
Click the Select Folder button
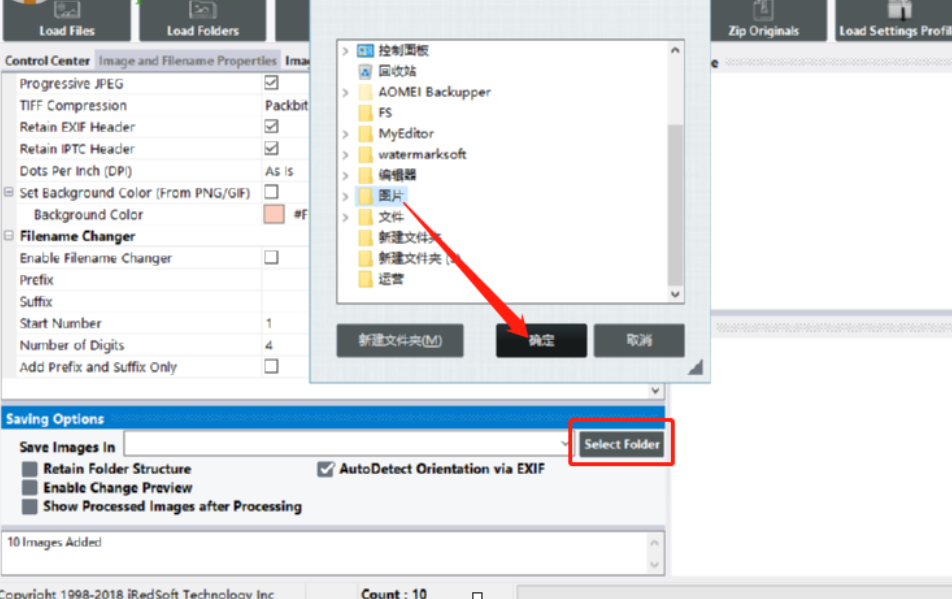tap(622, 444)
